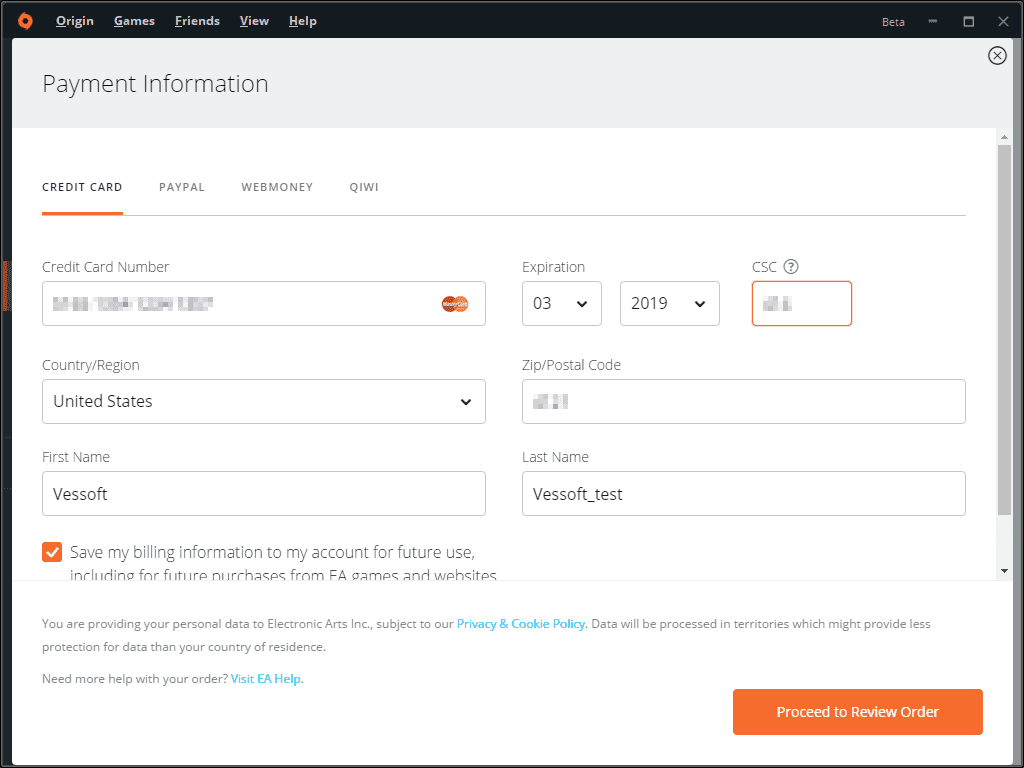This screenshot has width=1024, height=768.
Task: Click the scrollbar down arrow
Action: click(1004, 571)
